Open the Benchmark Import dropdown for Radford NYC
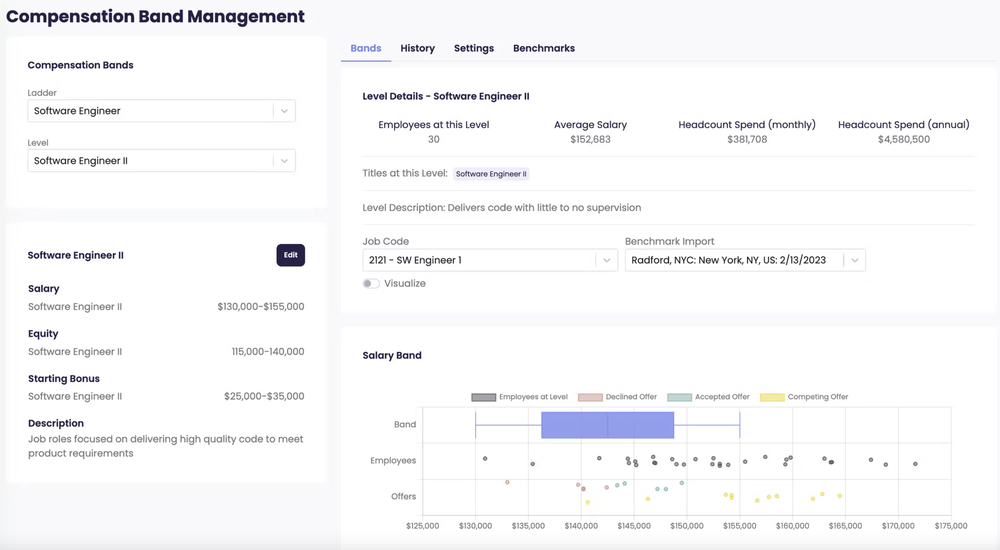 [745, 260]
